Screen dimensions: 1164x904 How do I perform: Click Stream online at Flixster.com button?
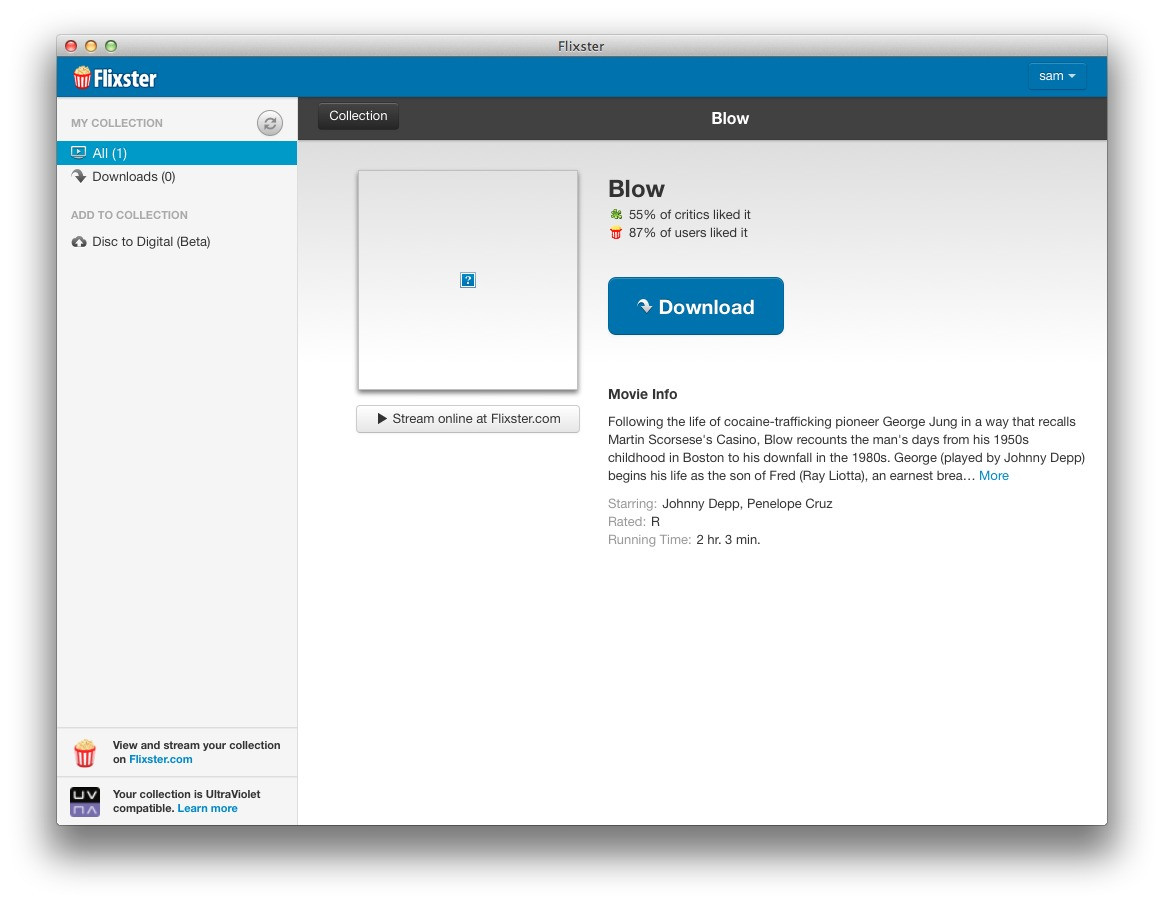[468, 419]
